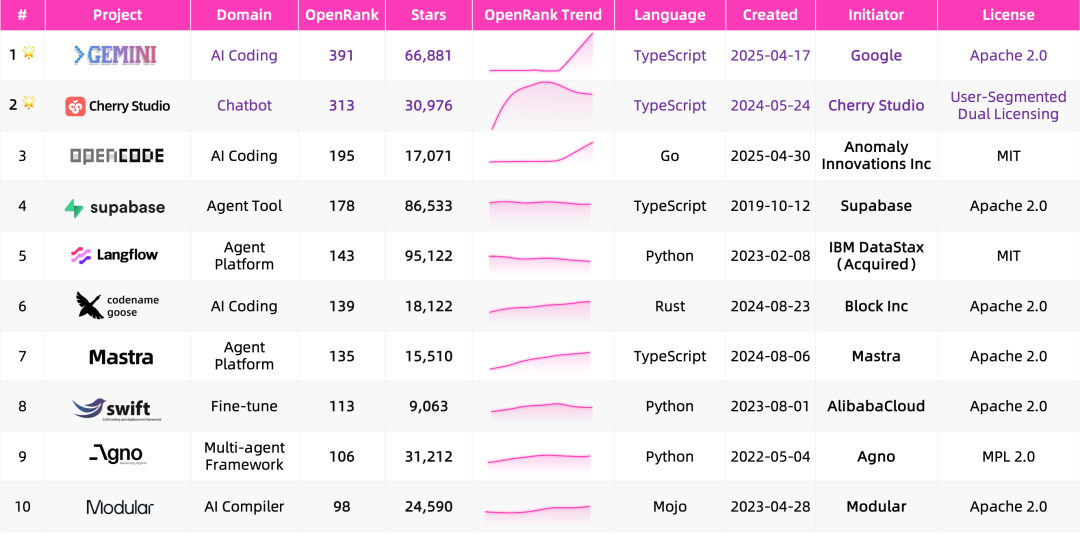Click the goose row trend sparkline
Viewport: 1080px width, 534px height.
pyautogui.click(x=541, y=308)
